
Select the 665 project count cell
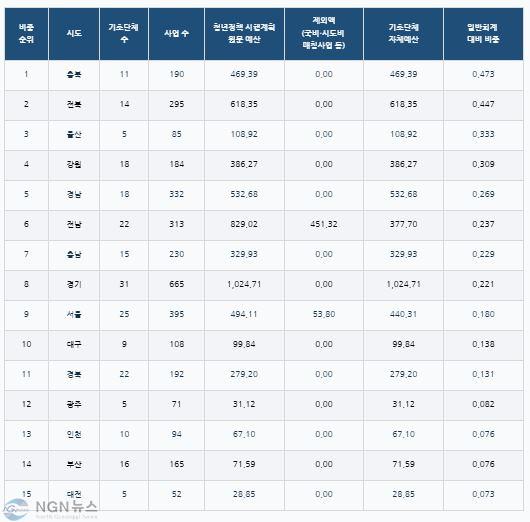[x=176, y=284]
